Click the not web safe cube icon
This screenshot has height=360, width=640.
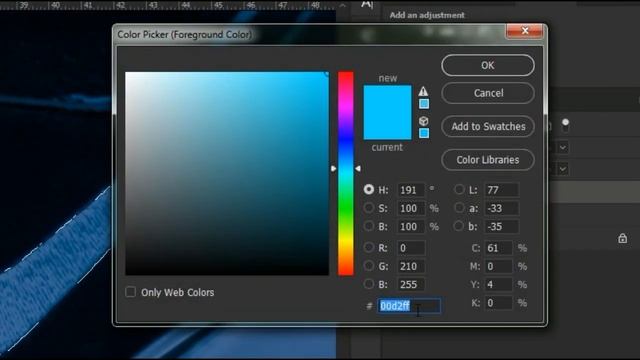pos(424,121)
